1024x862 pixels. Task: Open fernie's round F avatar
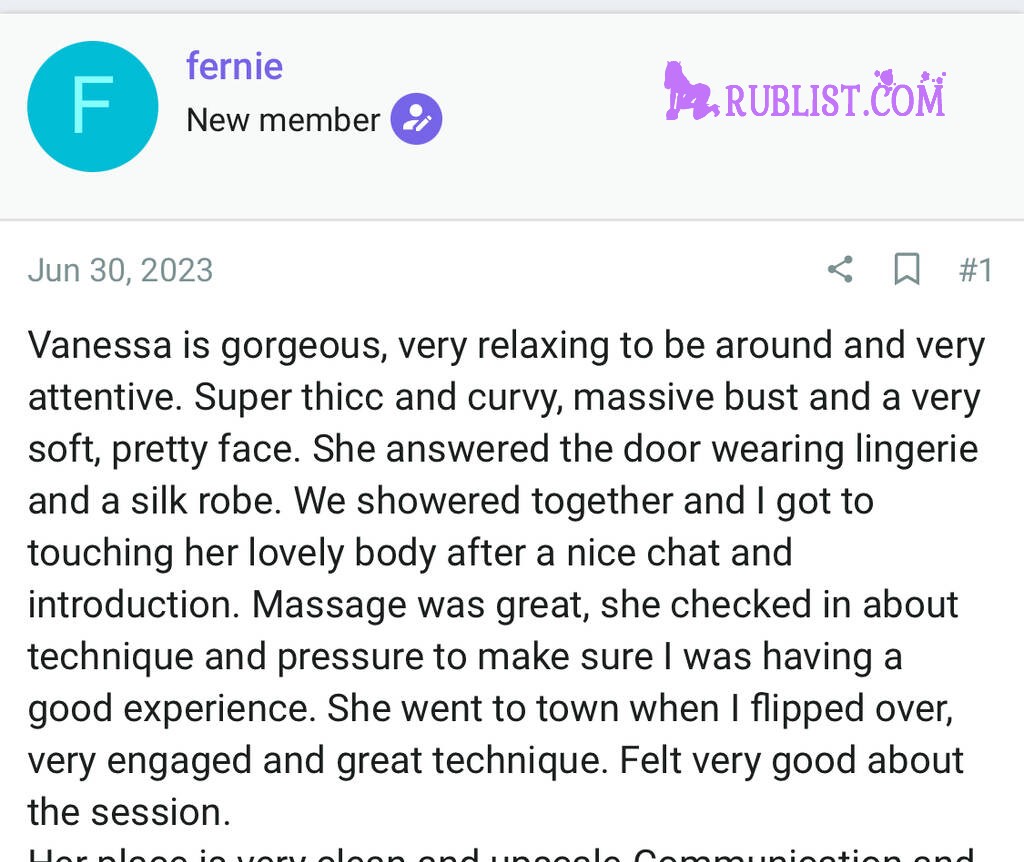93,106
